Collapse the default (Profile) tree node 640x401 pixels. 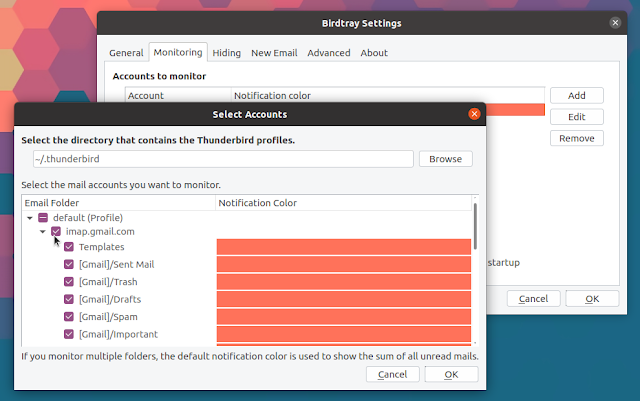pos(30,217)
